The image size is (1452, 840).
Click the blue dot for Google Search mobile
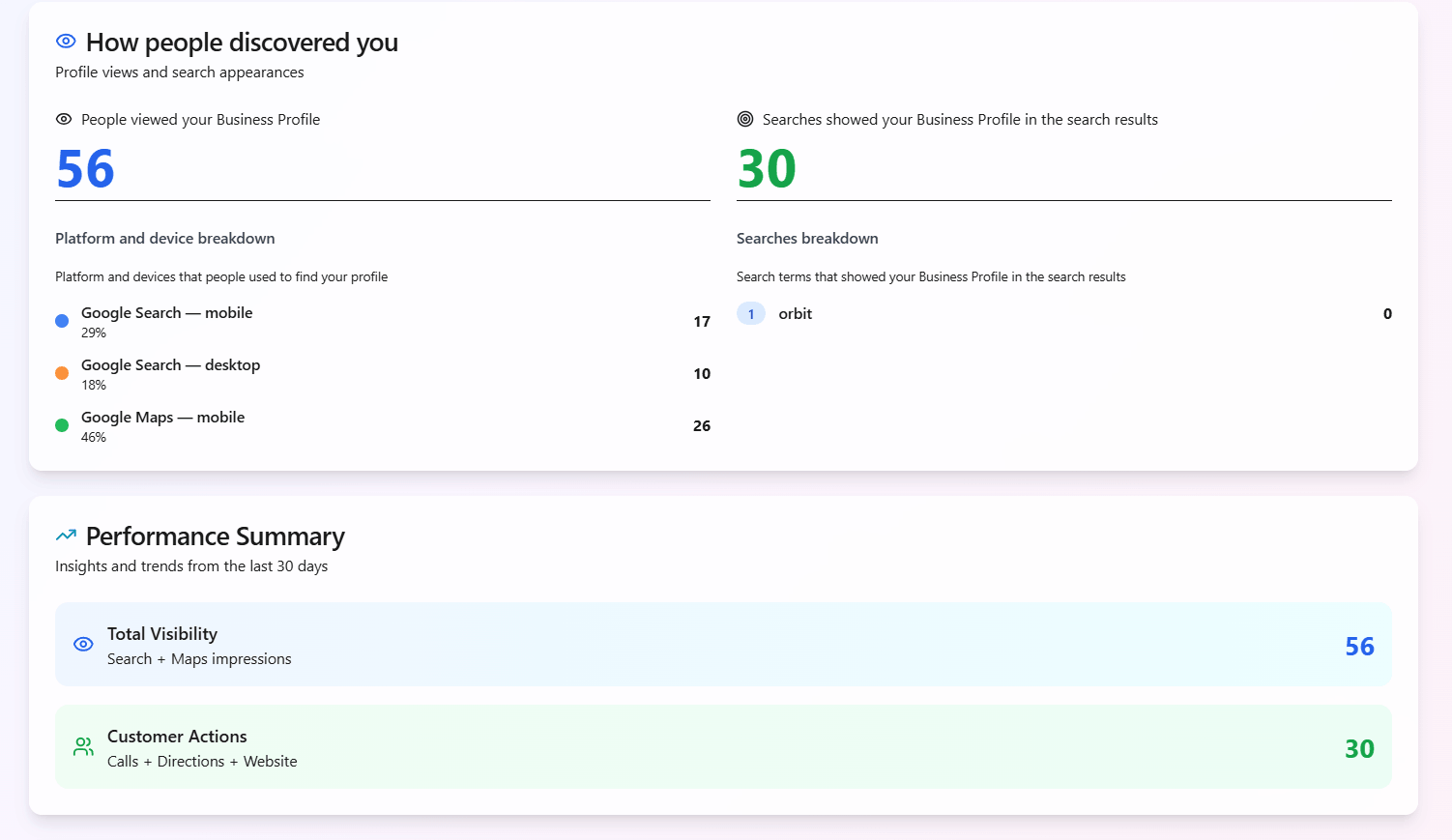[x=62, y=321]
